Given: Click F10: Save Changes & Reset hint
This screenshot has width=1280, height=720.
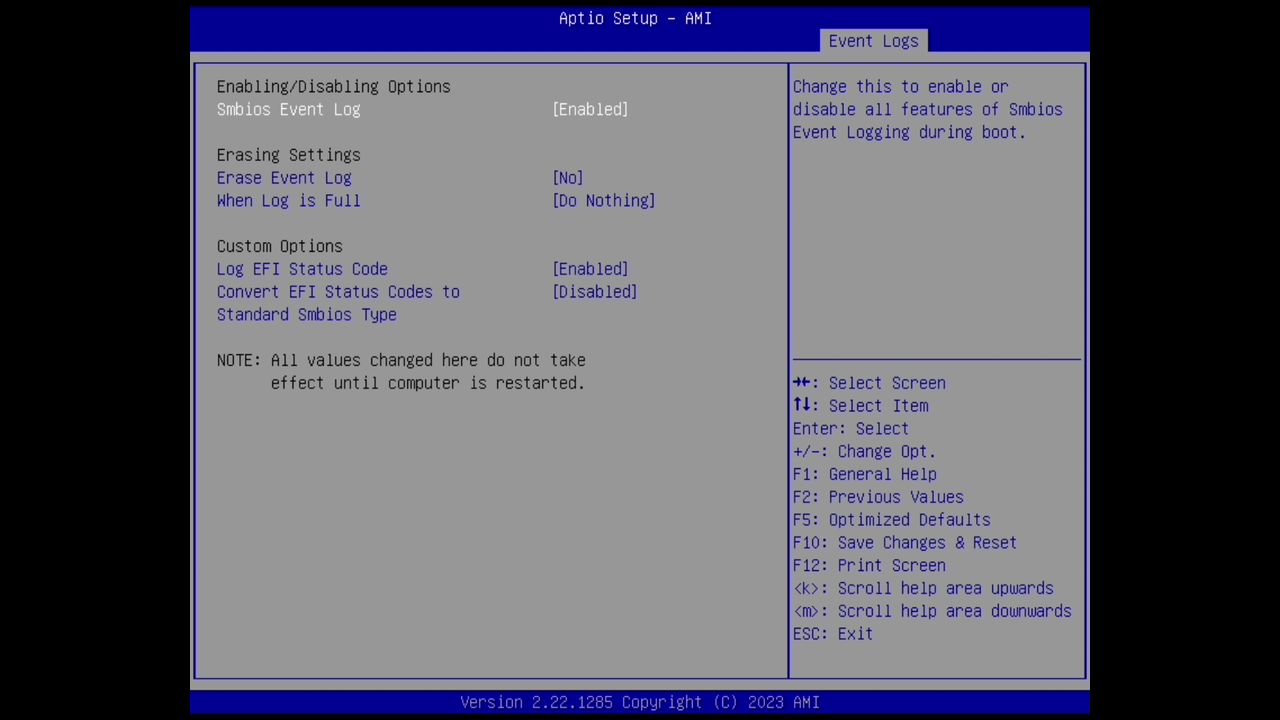Looking at the screenshot, I should pyautogui.click(x=905, y=543).
